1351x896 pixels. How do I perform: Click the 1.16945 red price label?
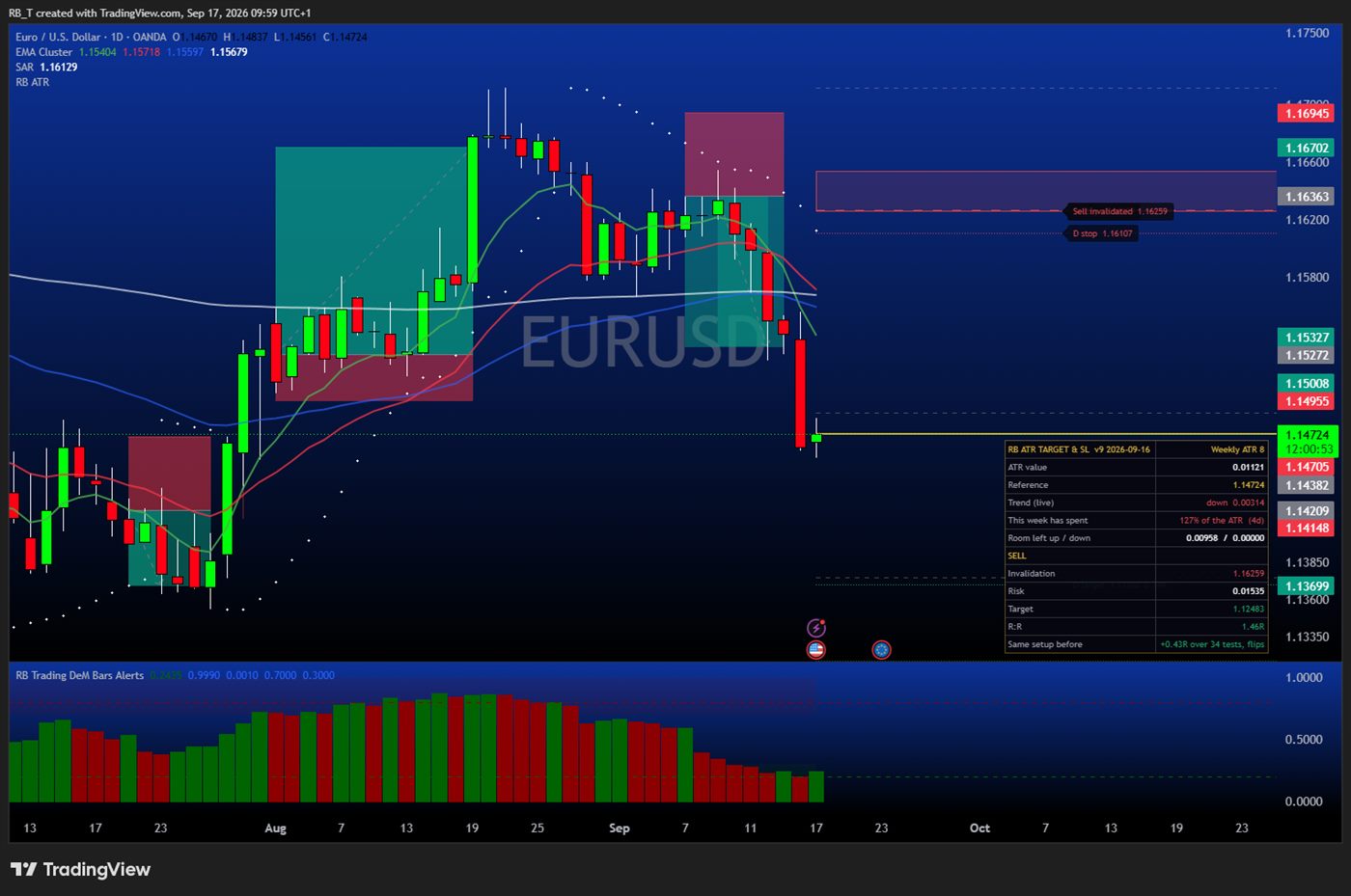click(x=1307, y=114)
